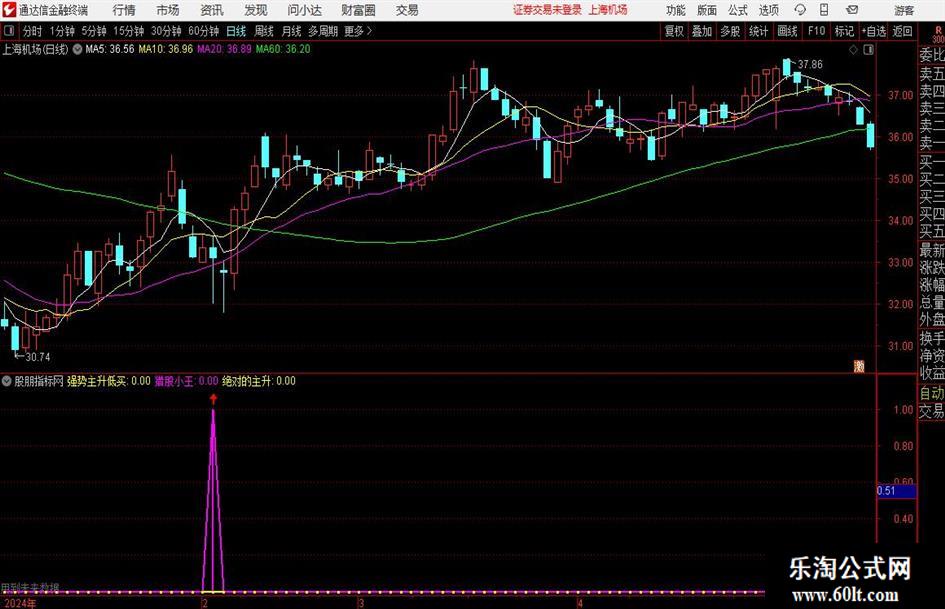Expand the 更多 periods chevron
Screen dimensions: 945x609
(358, 31)
